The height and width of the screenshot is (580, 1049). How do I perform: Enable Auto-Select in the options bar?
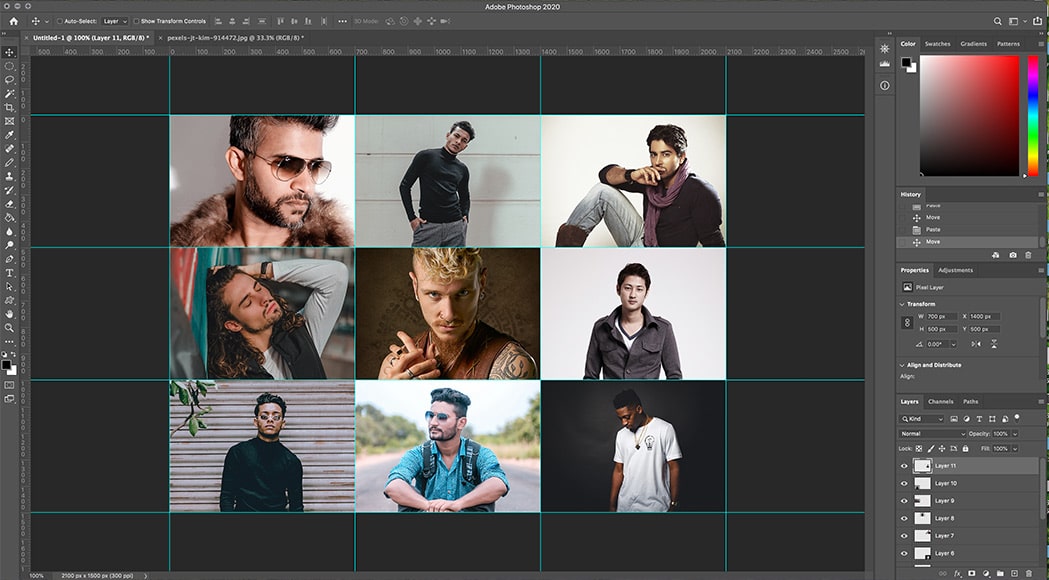(62, 20)
